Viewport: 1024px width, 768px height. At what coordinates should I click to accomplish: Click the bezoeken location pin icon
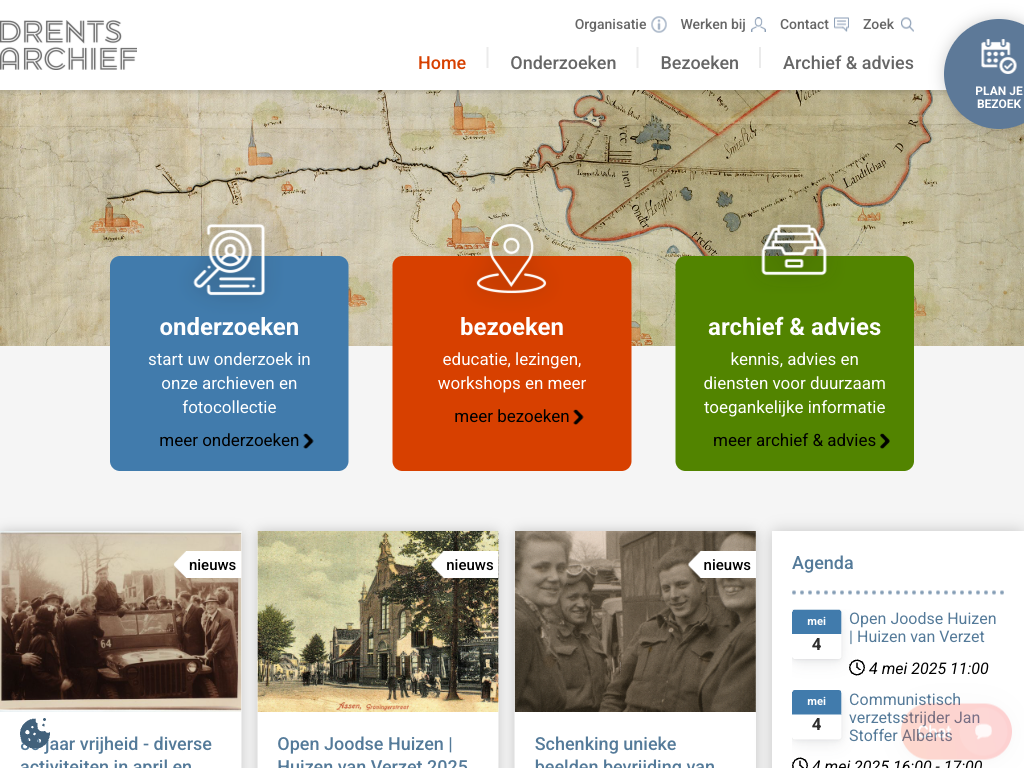click(511, 259)
